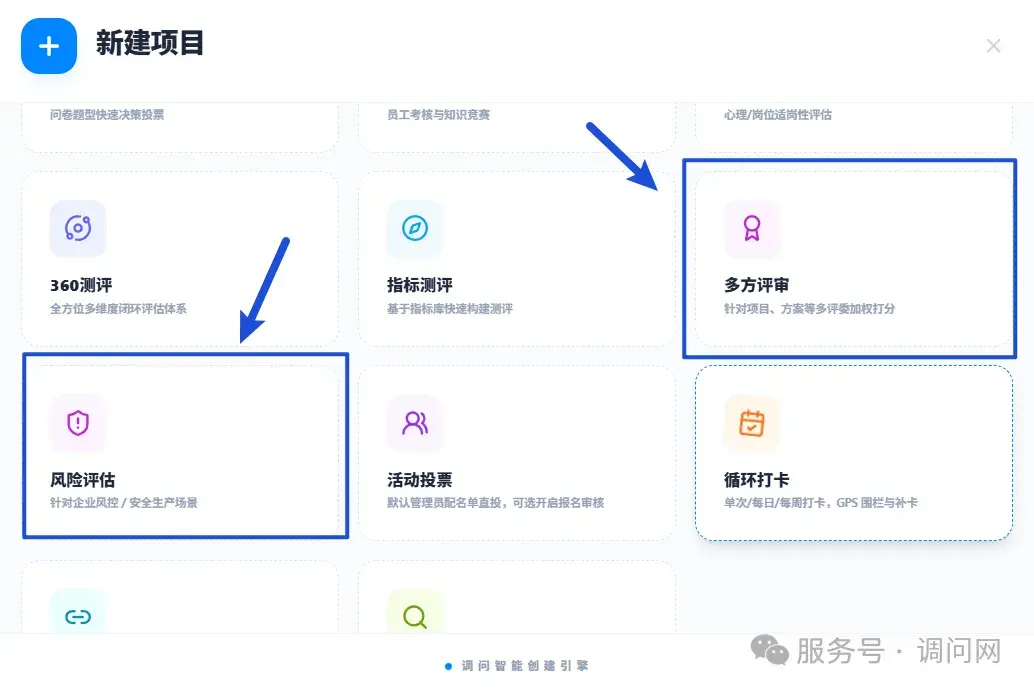This screenshot has height=692, width=1034.
Task: Open the 多方评审 title
Action: [756, 285]
